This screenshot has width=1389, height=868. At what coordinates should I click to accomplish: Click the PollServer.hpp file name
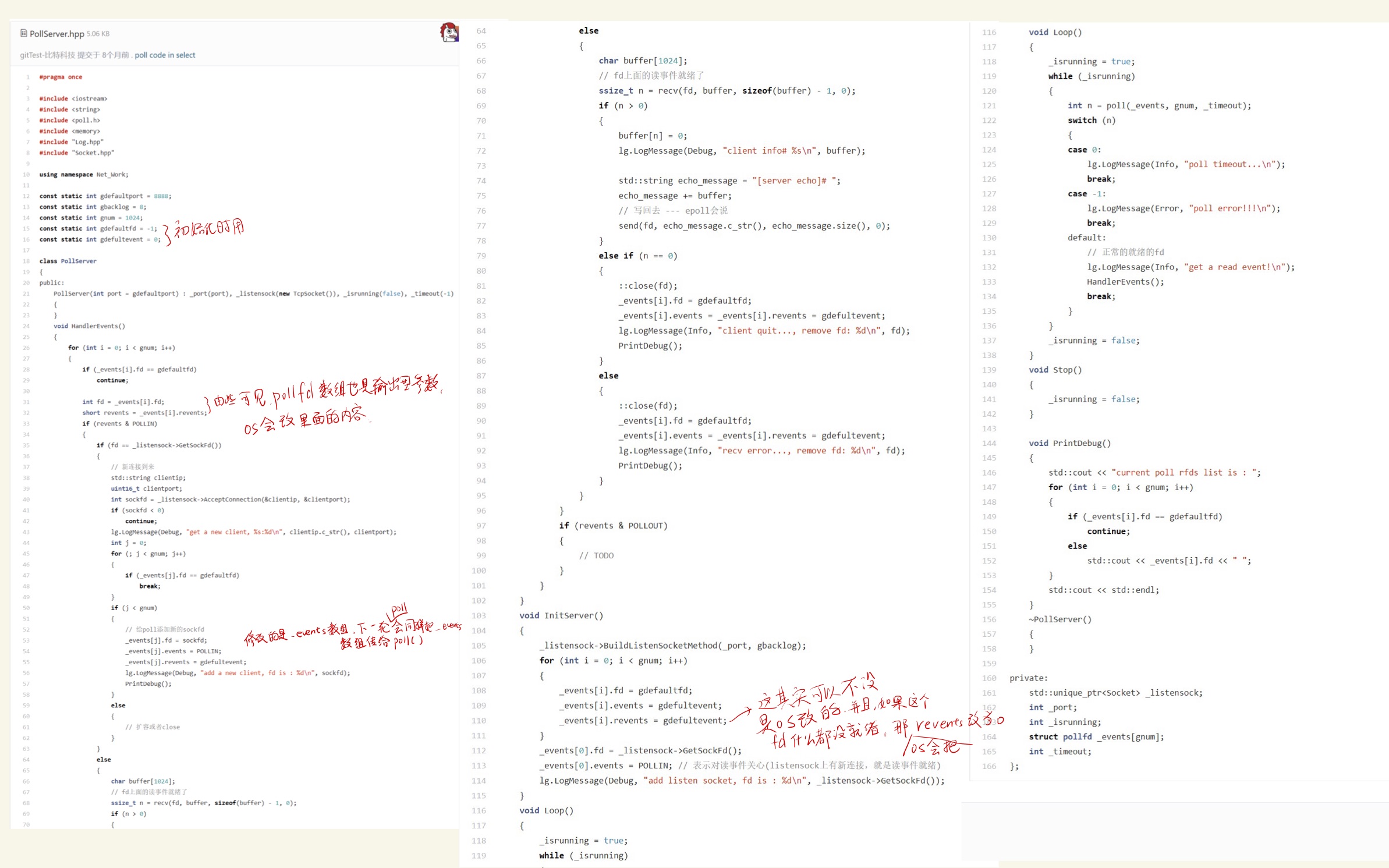pyautogui.click(x=56, y=34)
